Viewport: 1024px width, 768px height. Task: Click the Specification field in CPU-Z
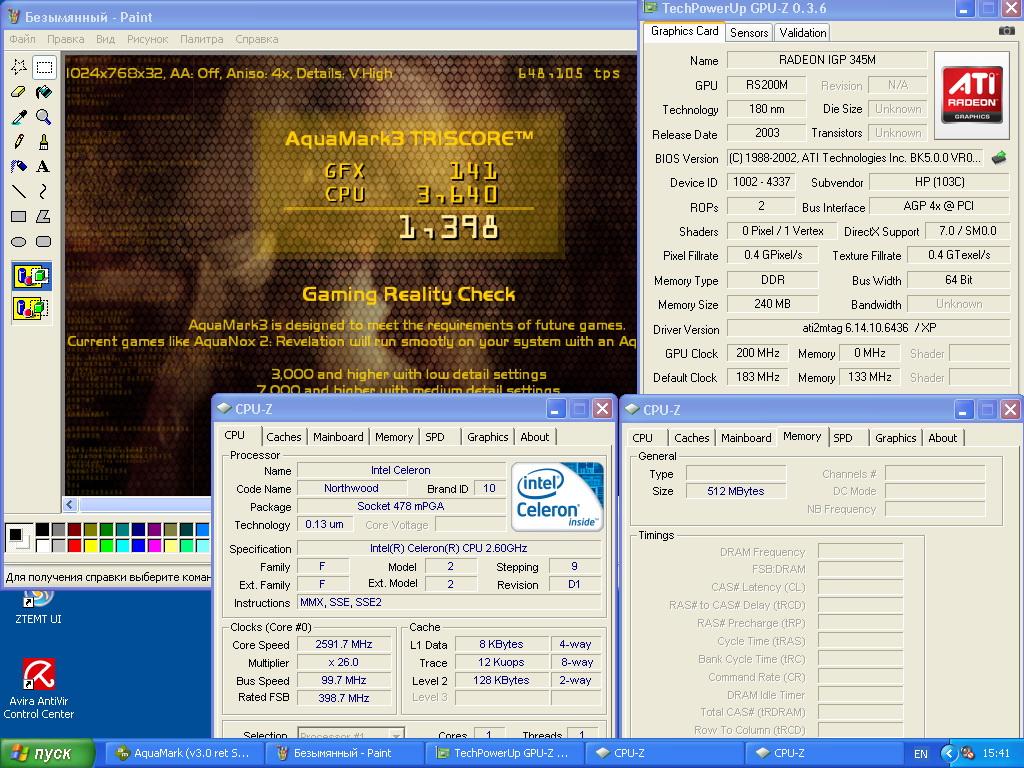tap(449, 549)
